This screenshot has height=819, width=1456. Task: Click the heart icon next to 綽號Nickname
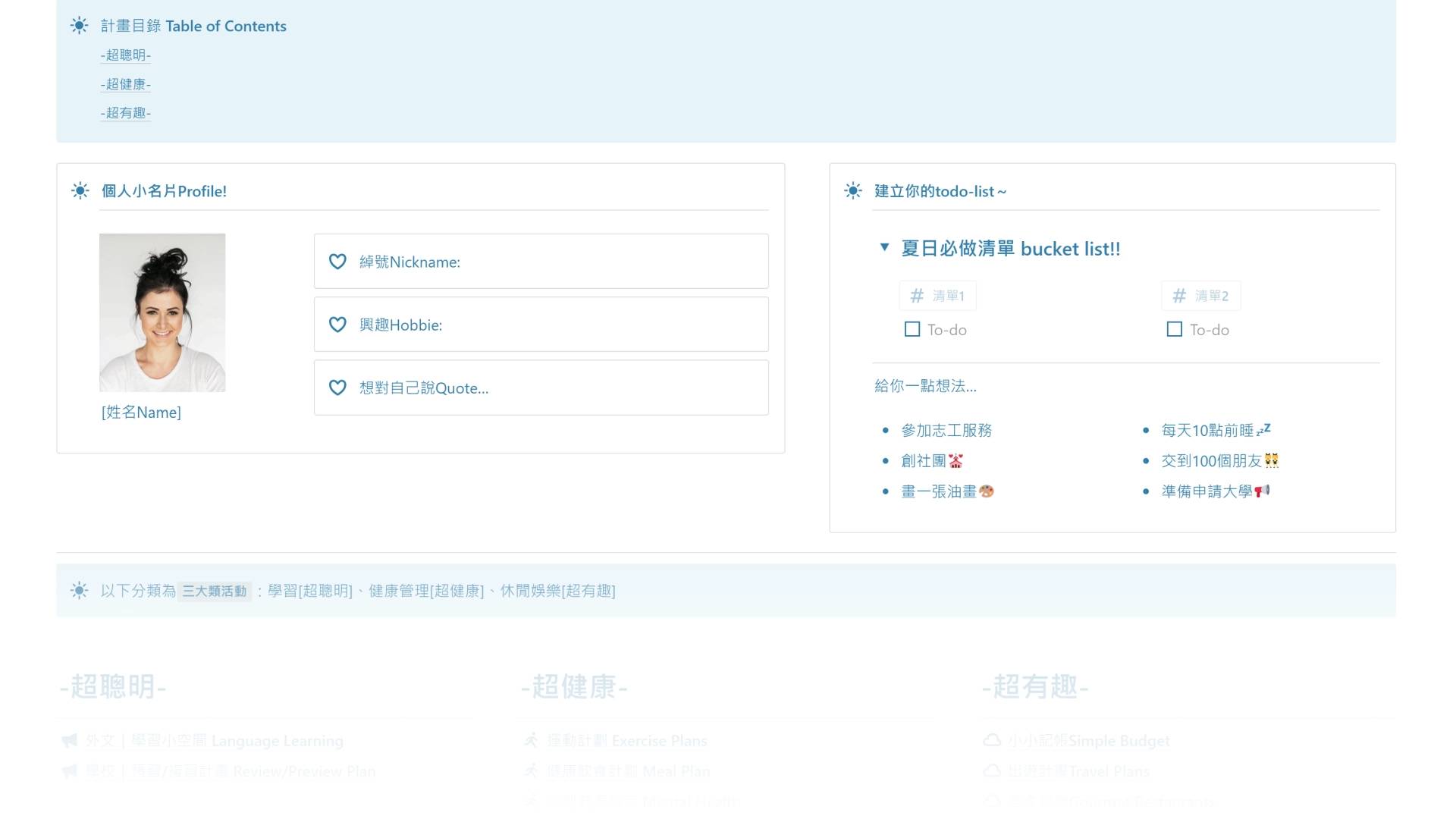point(337,262)
